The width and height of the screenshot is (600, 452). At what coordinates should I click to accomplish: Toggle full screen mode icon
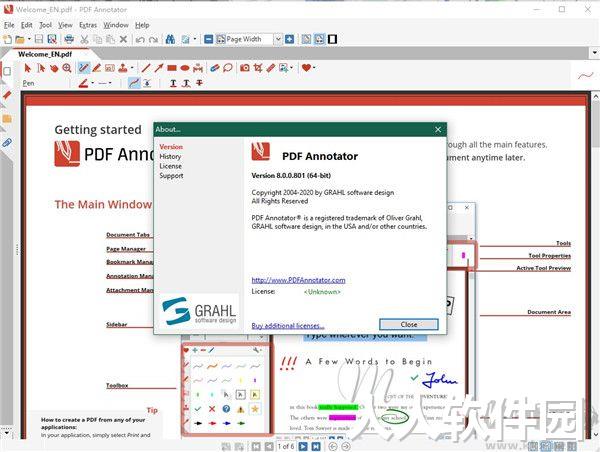click(x=333, y=39)
